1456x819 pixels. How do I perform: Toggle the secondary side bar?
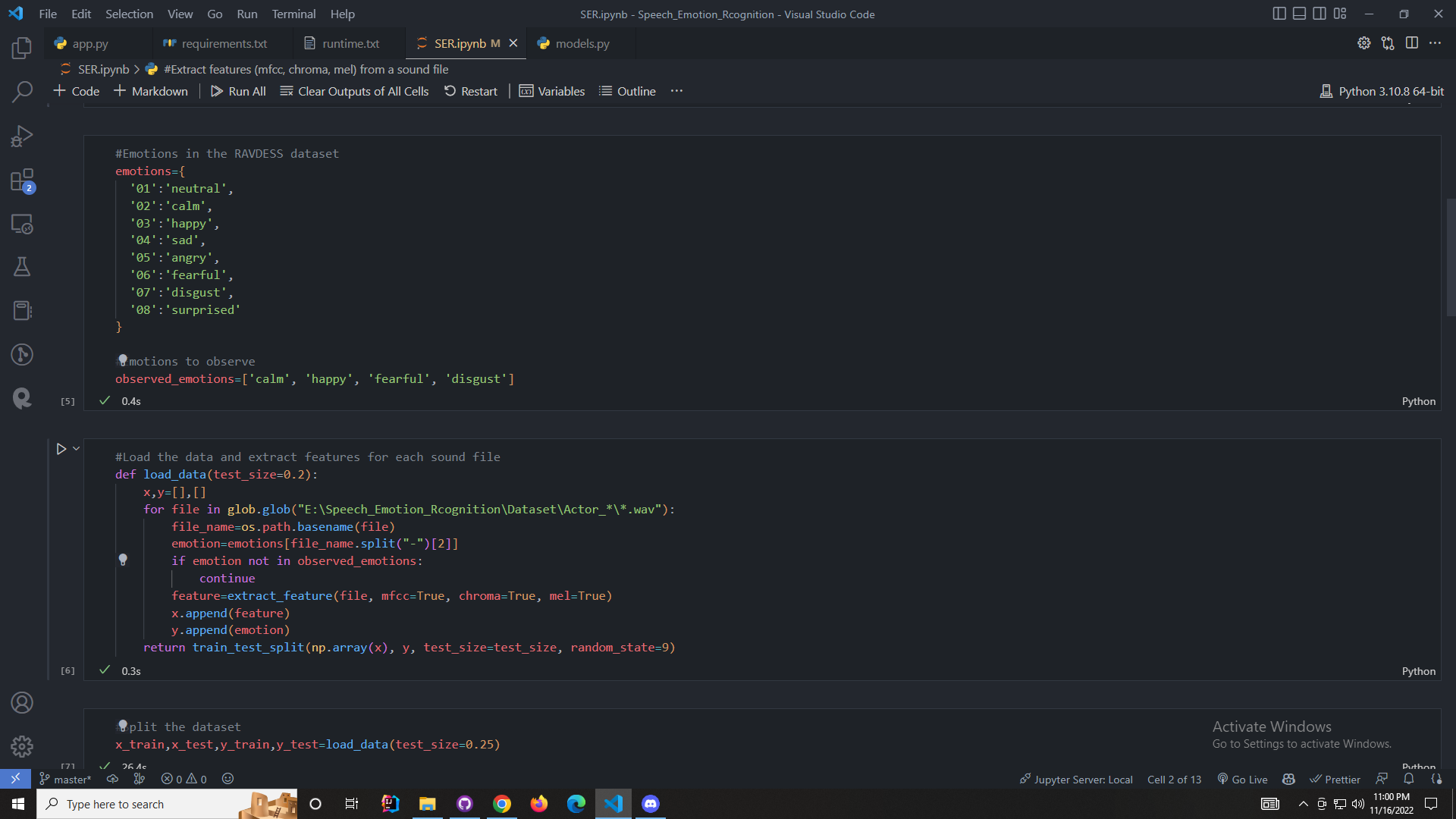coord(1319,13)
